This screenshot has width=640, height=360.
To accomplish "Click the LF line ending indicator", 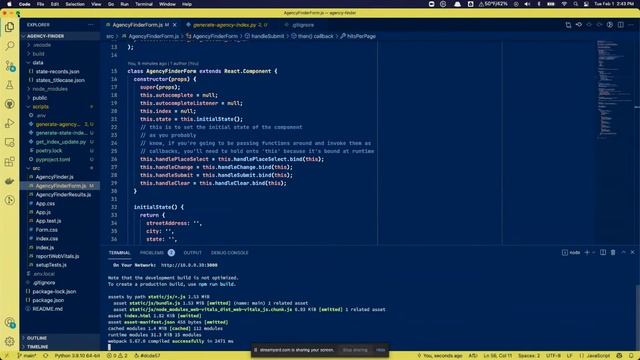I will pos(569,356).
